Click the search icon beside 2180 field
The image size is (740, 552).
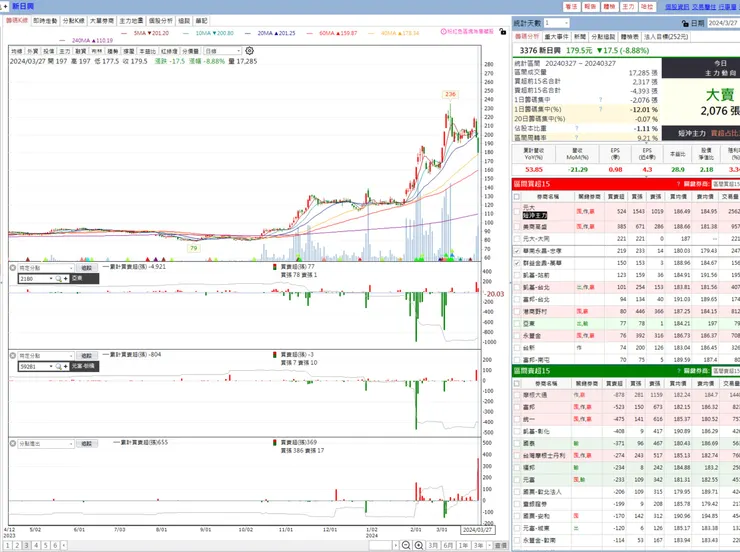59,279
